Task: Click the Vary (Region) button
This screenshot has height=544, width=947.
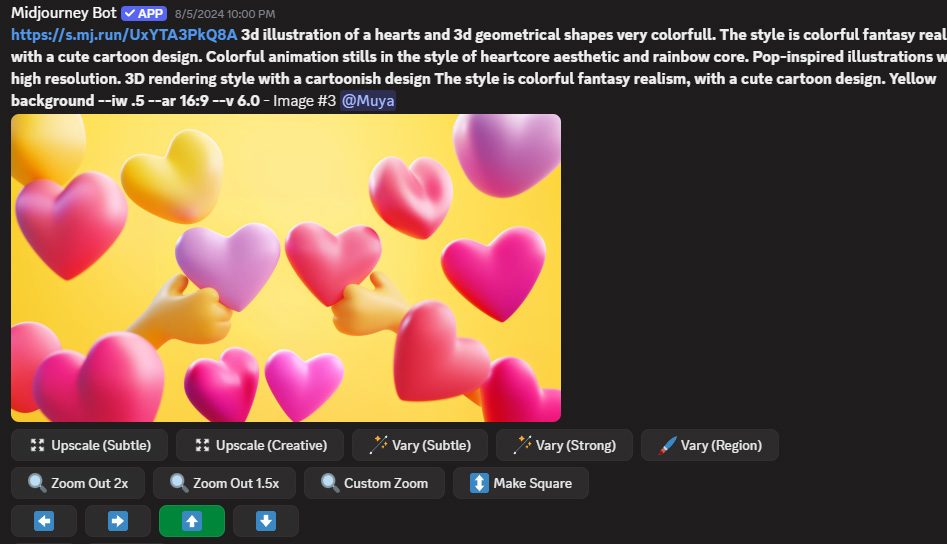Action: 710,446
